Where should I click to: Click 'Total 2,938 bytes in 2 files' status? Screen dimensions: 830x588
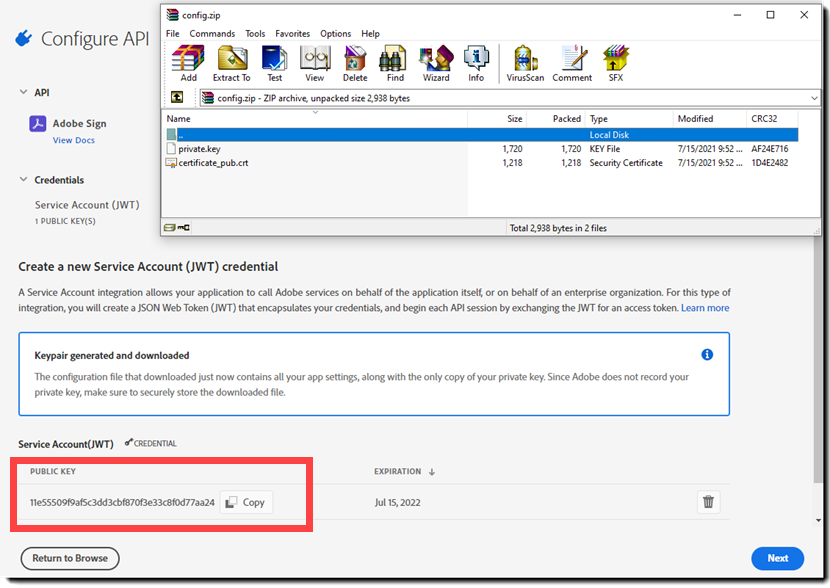pos(558,228)
